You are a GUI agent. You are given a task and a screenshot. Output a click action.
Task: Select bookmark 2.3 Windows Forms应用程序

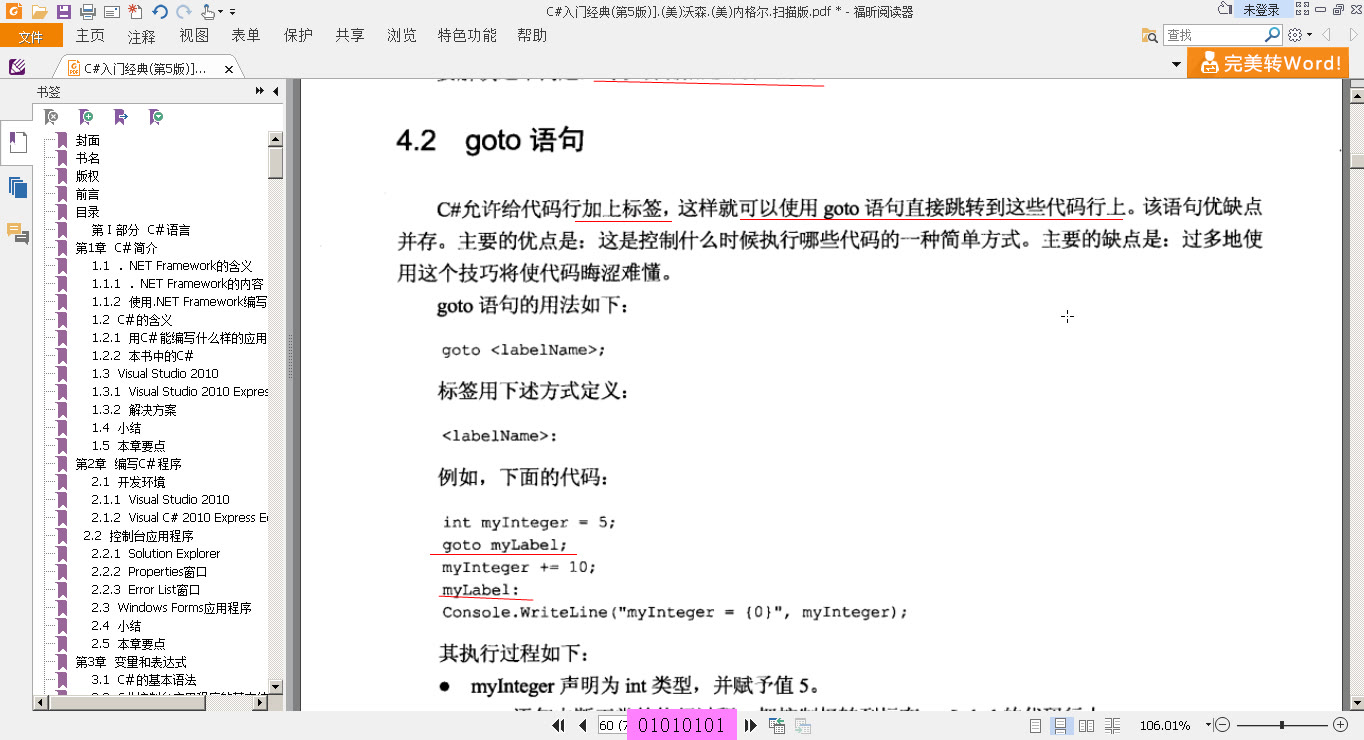coord(171,608)
